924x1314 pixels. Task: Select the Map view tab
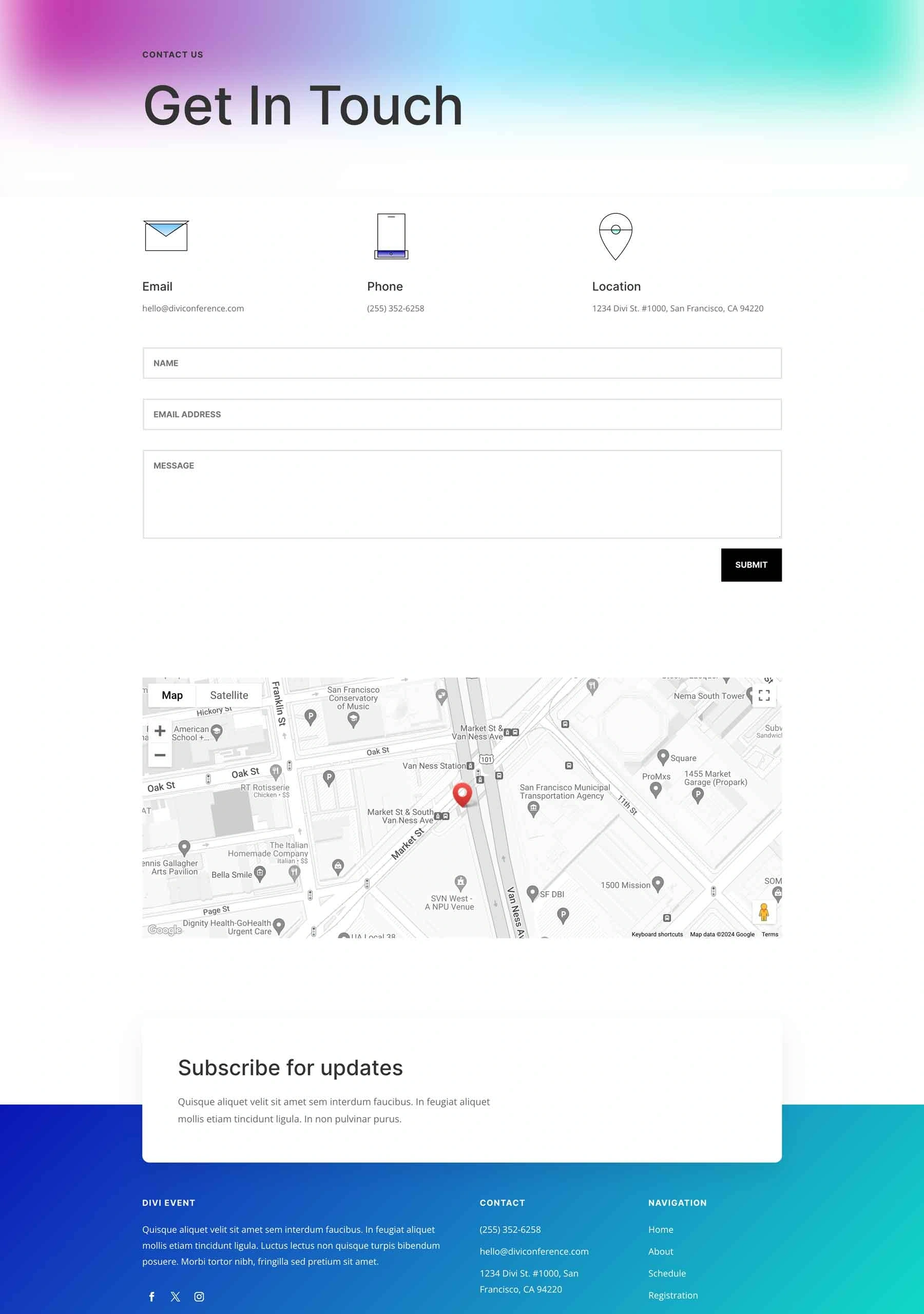pyautogui.click(x=172, y=695)
